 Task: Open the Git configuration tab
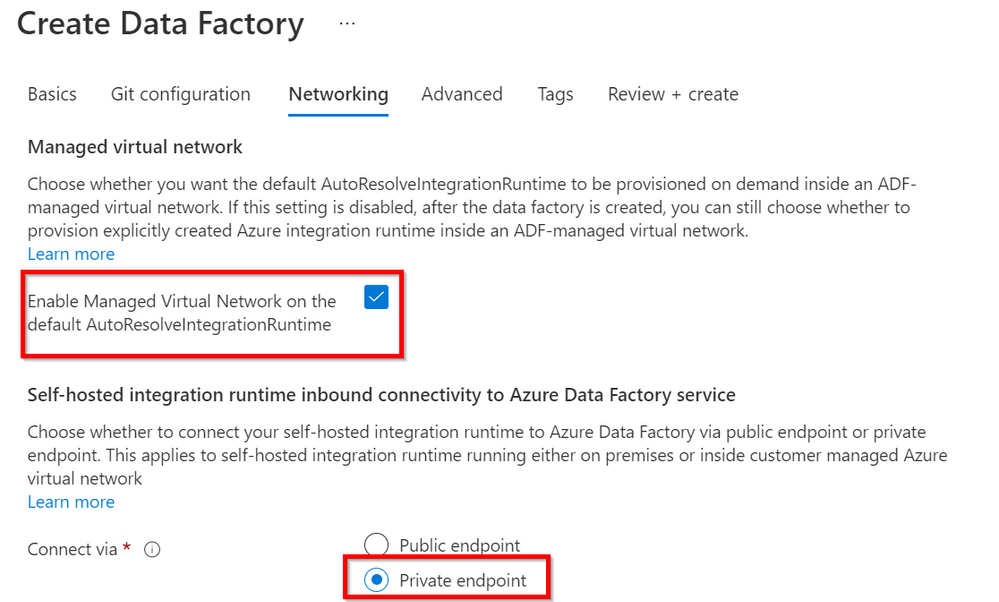(x=180, y=94)
